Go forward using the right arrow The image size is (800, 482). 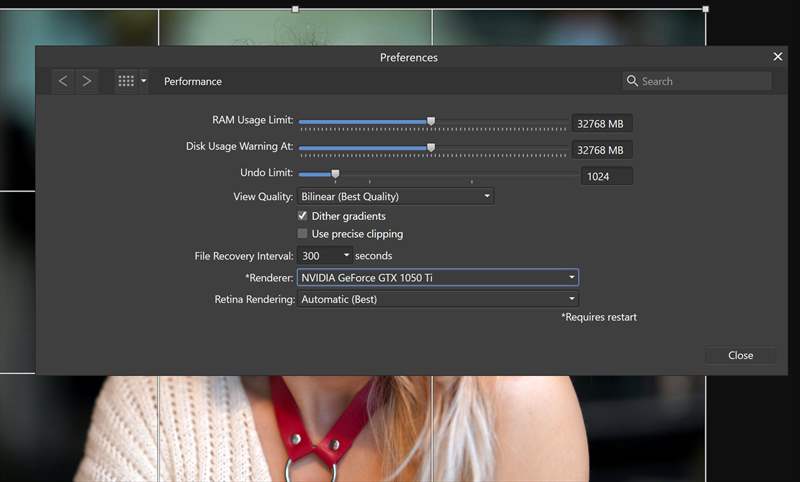click(87, 81)
